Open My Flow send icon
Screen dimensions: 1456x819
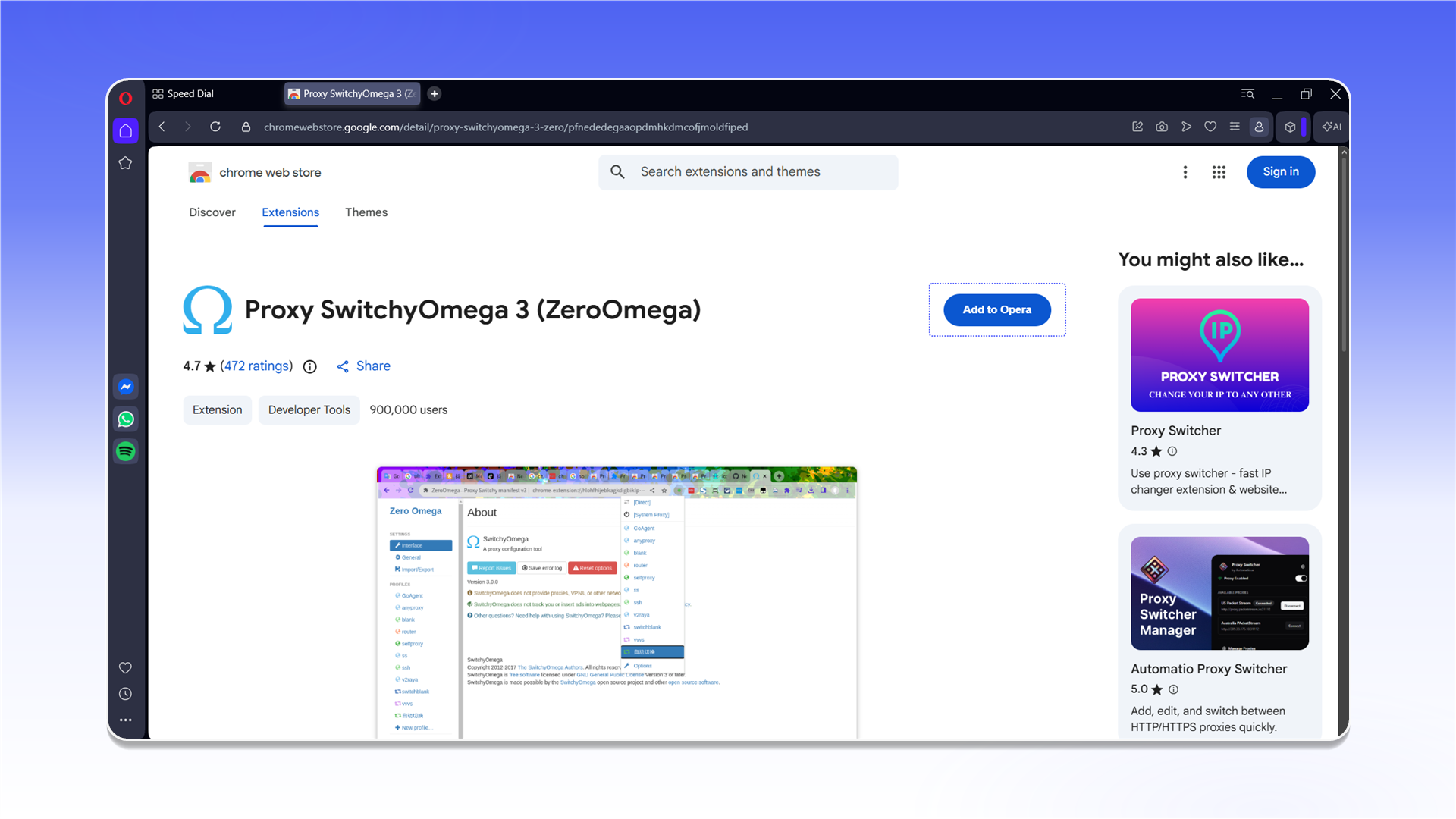[1186, 127]
